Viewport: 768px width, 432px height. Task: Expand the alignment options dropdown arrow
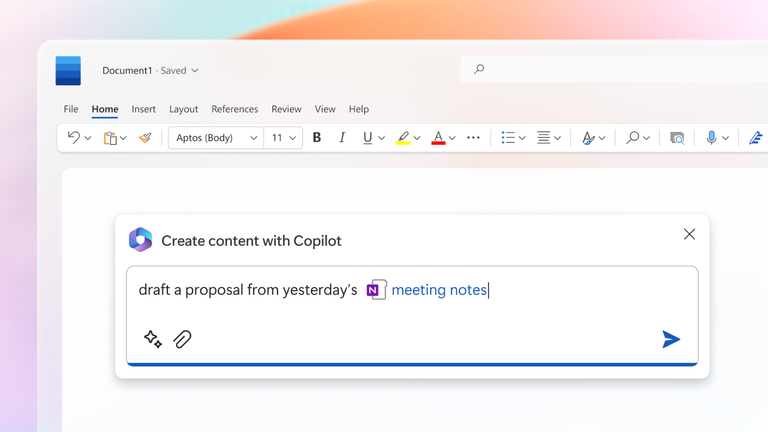click(557, 138)
